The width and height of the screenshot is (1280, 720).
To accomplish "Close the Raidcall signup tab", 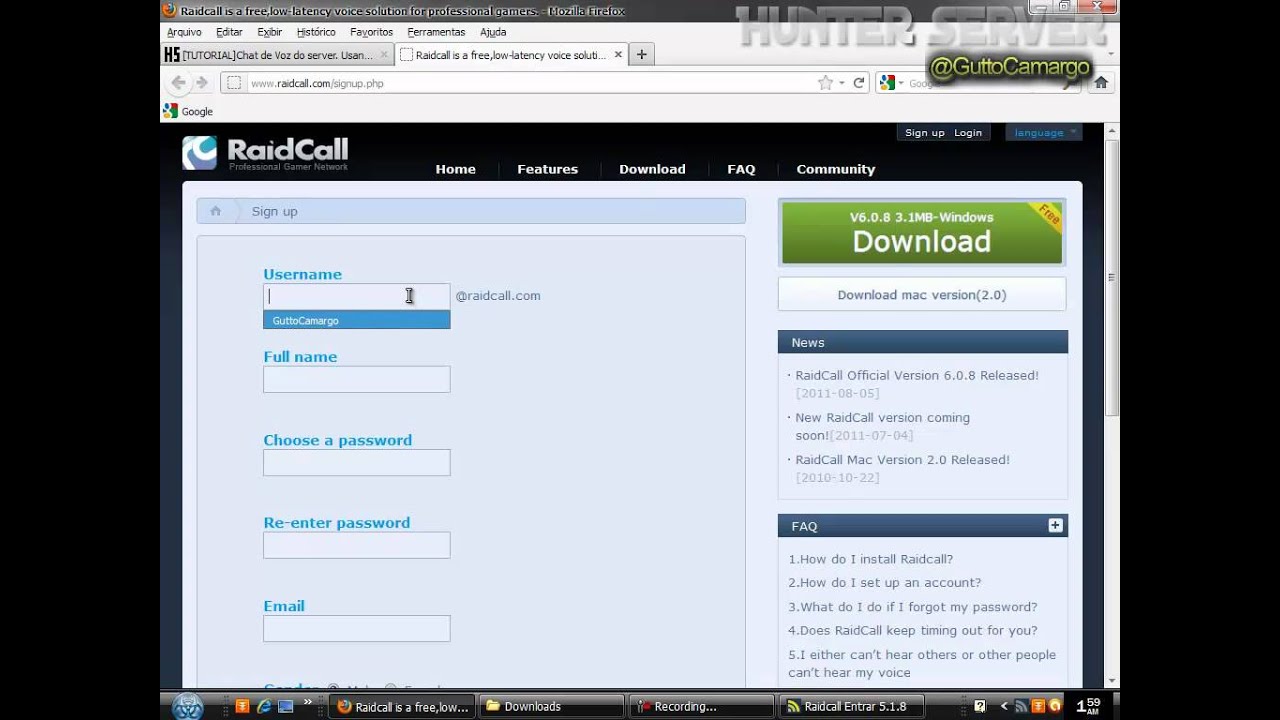I will [x=618, y=55].
